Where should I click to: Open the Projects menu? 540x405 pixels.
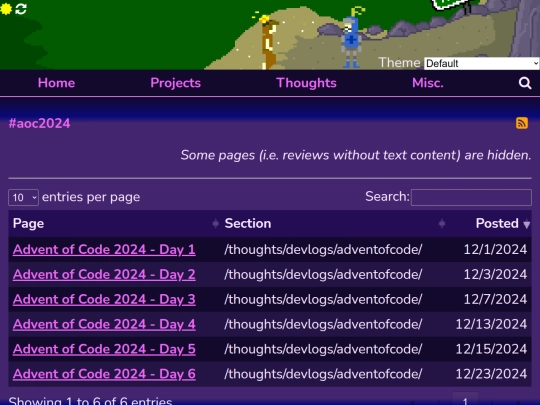click(176, 83)
